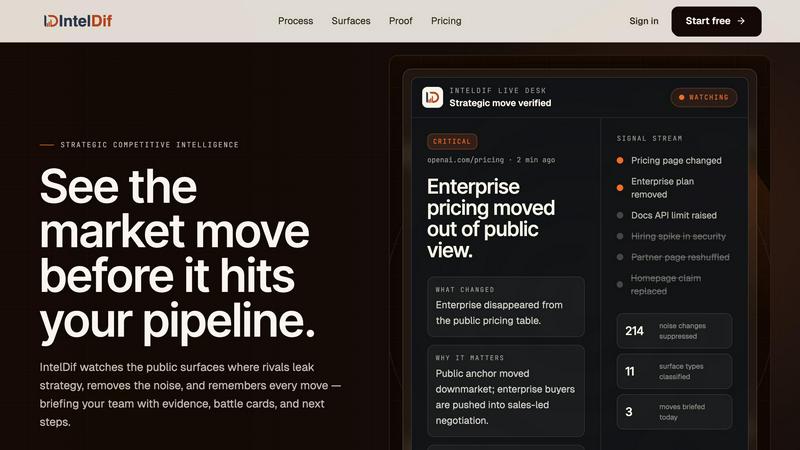Click the Sign in link

tap(643, 21)
